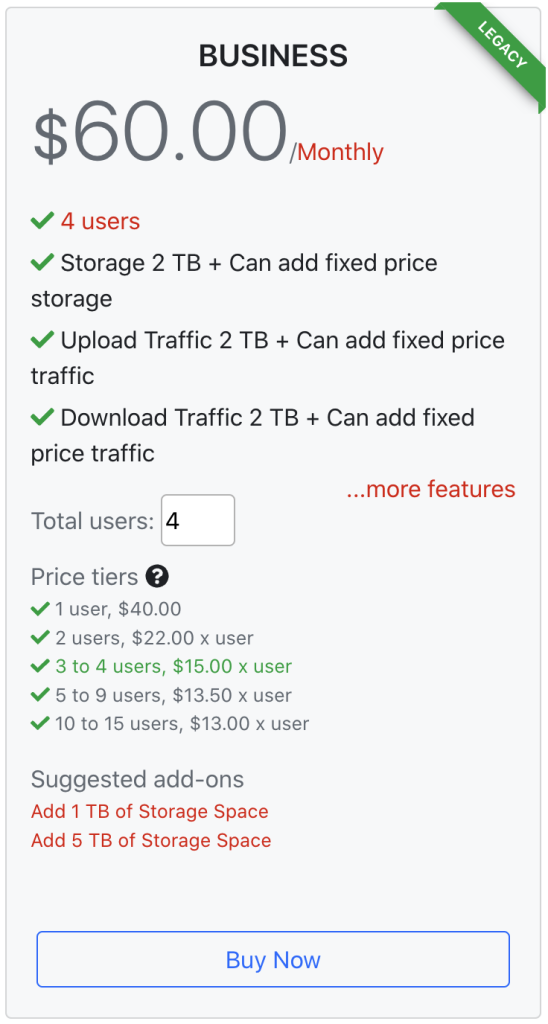Focus the Total users input field
The image size is (548, 1024).
click(198, 520)
